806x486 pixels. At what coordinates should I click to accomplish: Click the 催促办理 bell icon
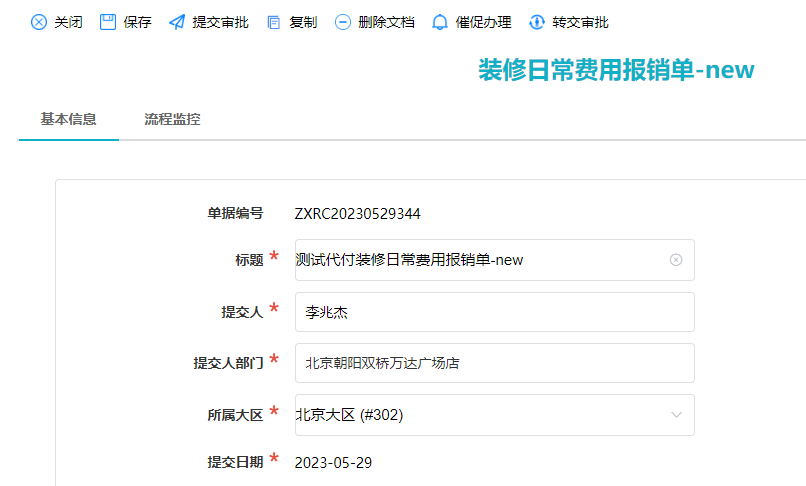(x=440, y=22)
